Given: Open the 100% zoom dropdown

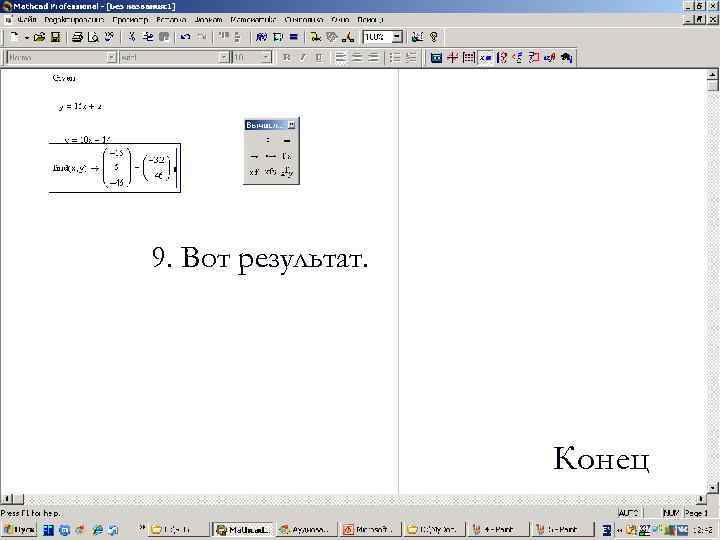Looking at the screenshot, I should coord(398,37).
